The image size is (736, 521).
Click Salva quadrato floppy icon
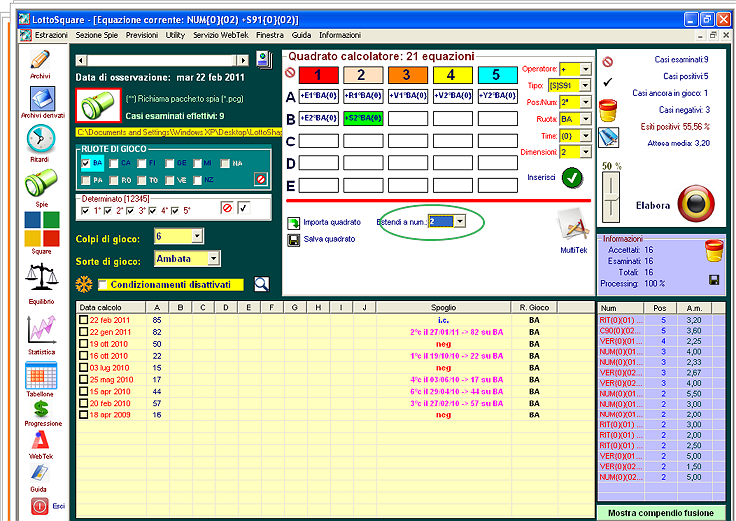[293, 240]
